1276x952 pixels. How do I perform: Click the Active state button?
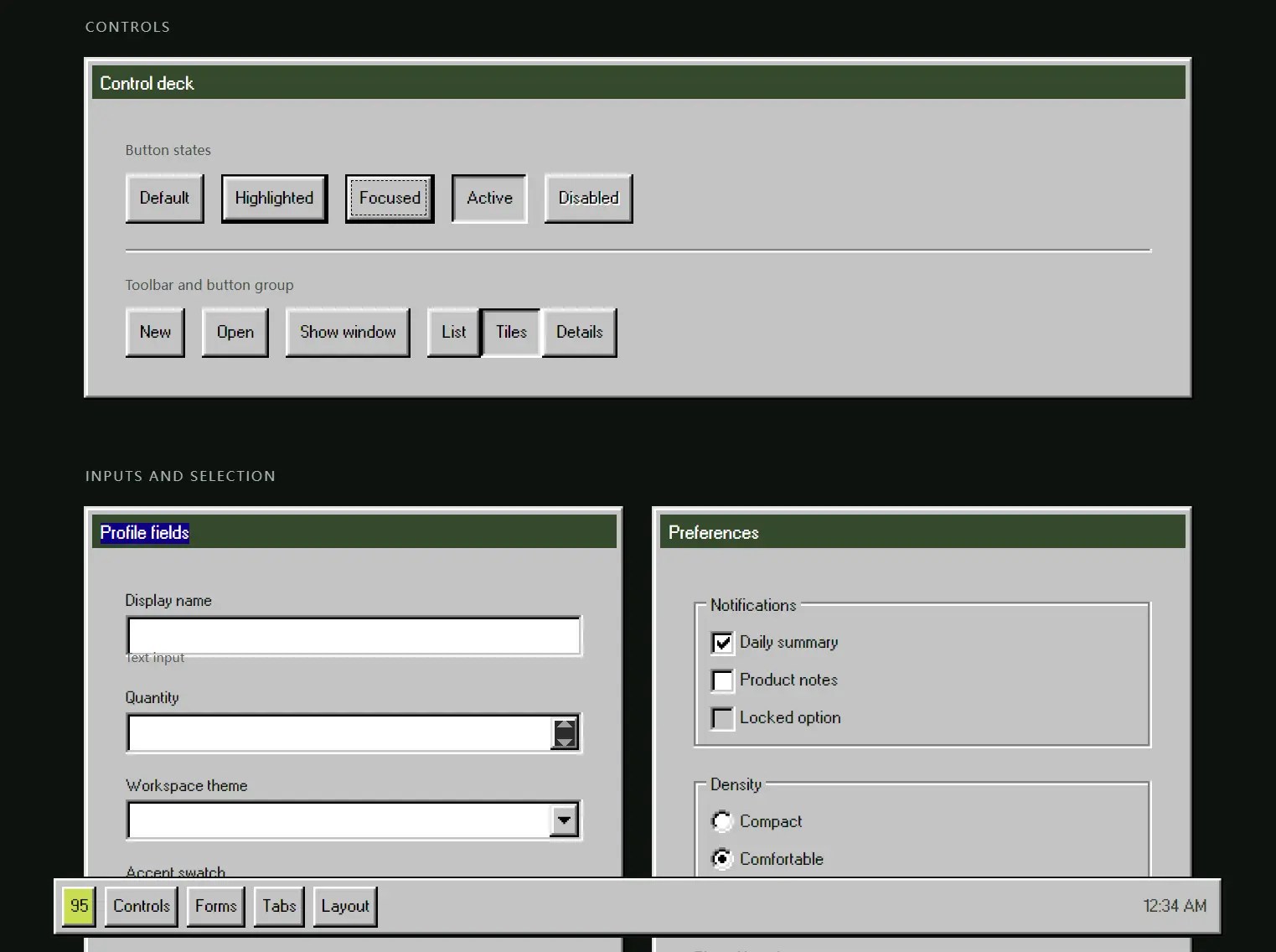click(x=489, y=199)
